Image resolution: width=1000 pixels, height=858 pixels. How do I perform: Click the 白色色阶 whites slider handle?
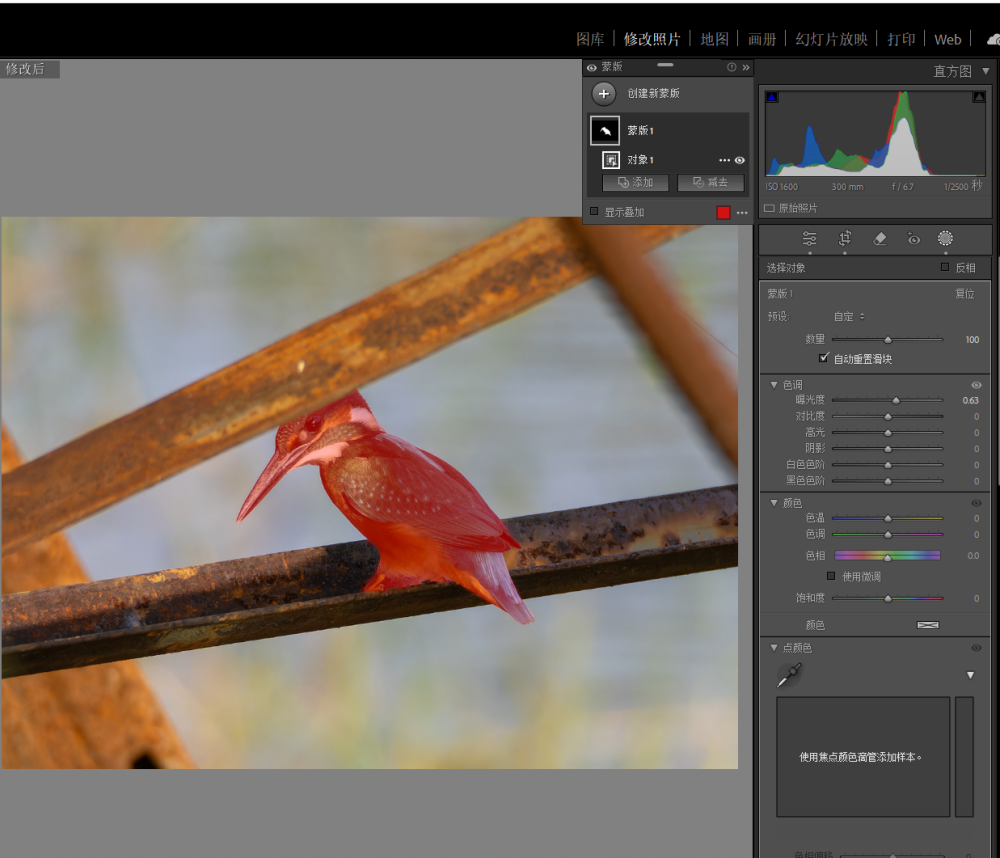[x=888, y=465]
